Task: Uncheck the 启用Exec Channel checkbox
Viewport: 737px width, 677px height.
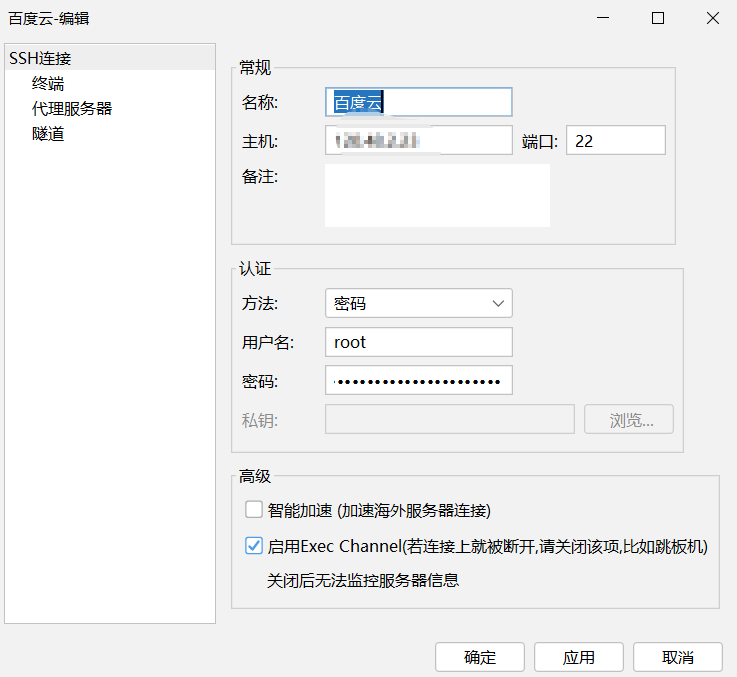Action: [x=254, y=546]
